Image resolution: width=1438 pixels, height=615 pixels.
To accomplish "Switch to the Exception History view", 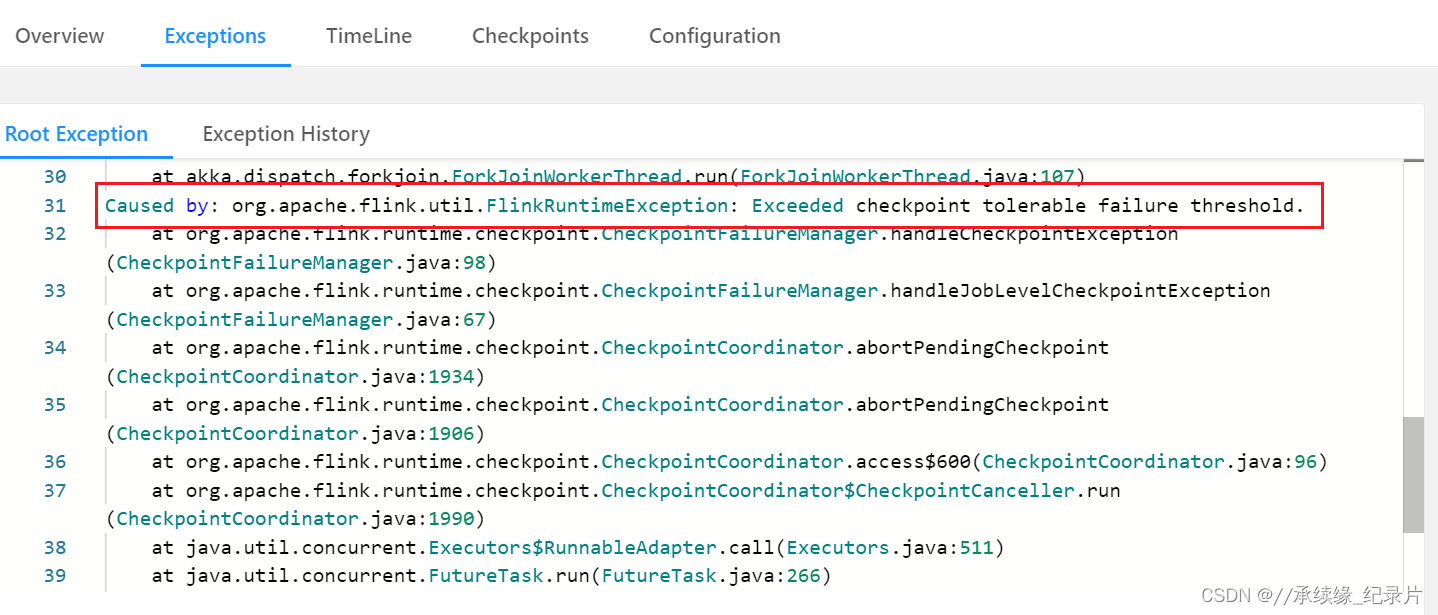I will [286, 133].
